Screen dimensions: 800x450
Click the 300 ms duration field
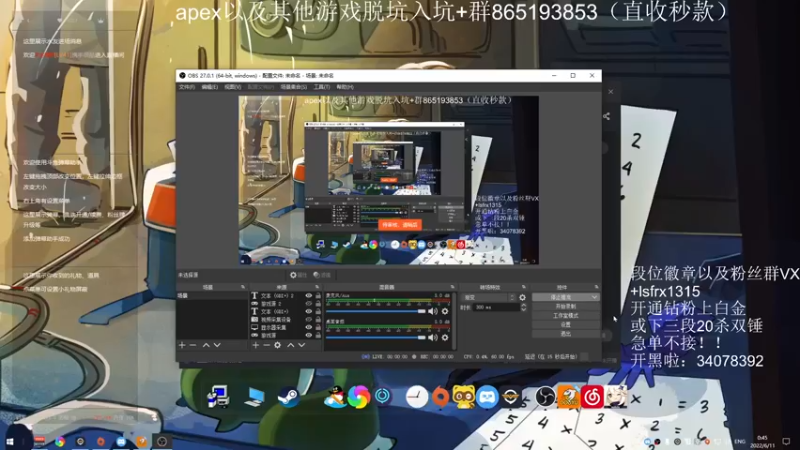(x=496, y=307)
